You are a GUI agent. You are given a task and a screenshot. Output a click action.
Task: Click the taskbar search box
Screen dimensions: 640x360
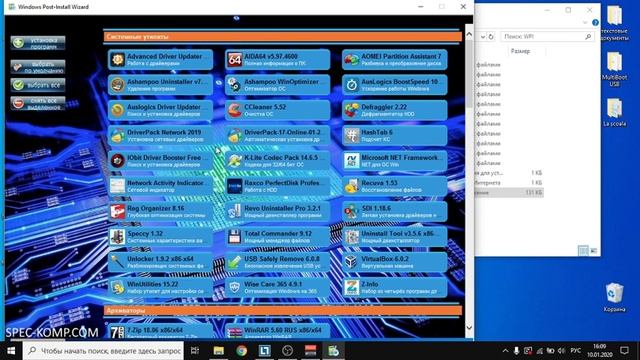[104, 351]
